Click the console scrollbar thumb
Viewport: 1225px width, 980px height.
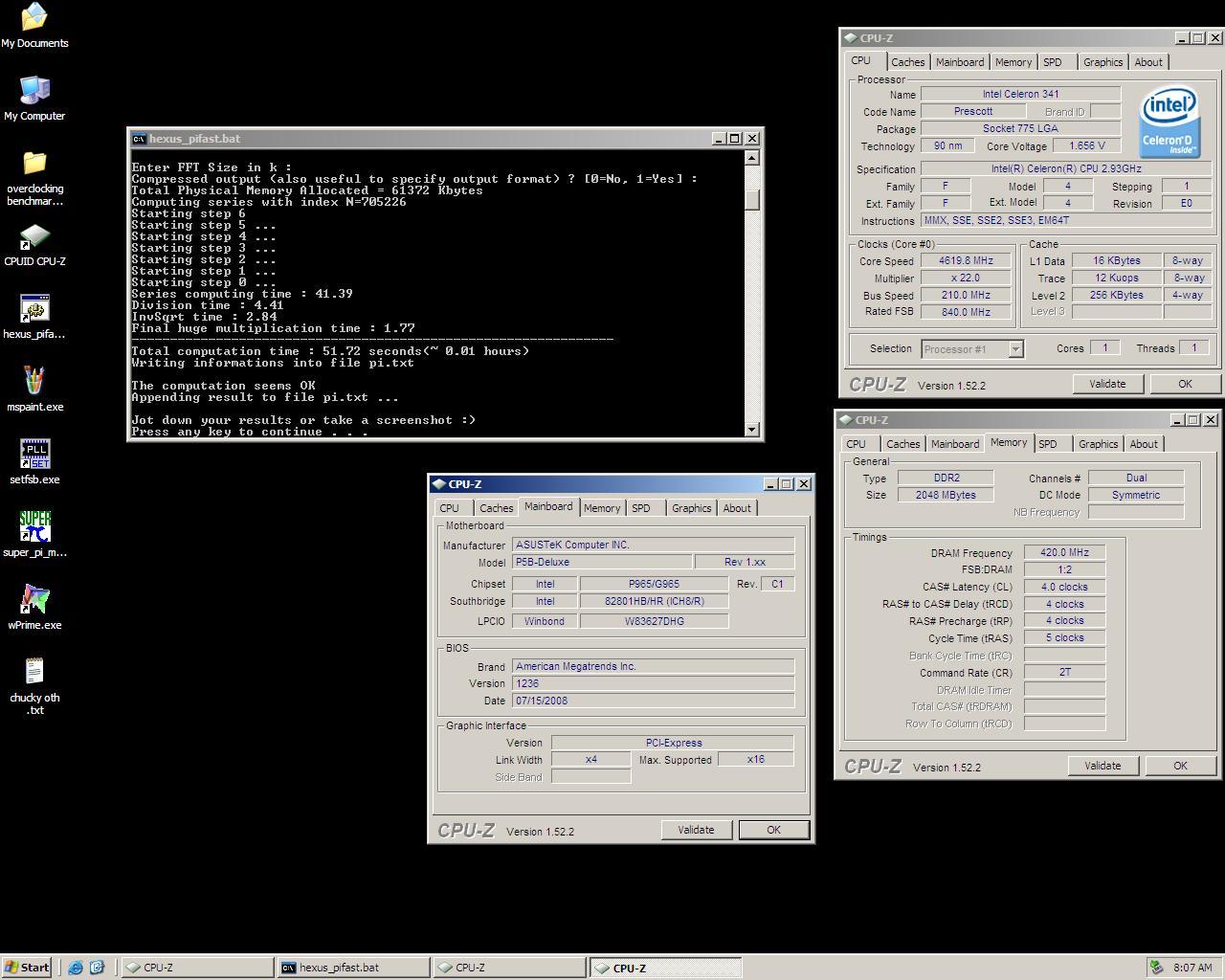click(752, 200)
